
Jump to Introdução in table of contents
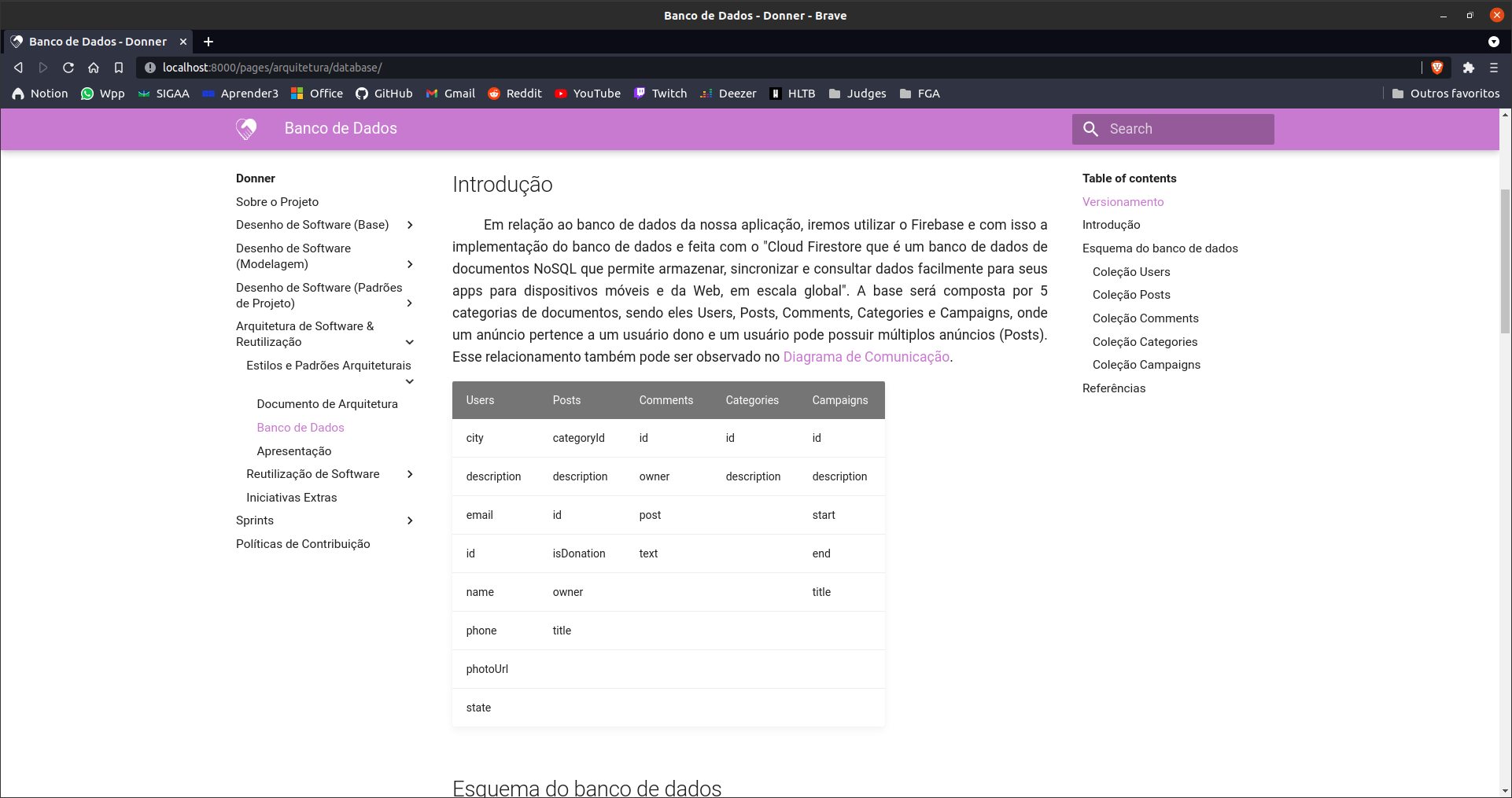[x=1111, y=225]
